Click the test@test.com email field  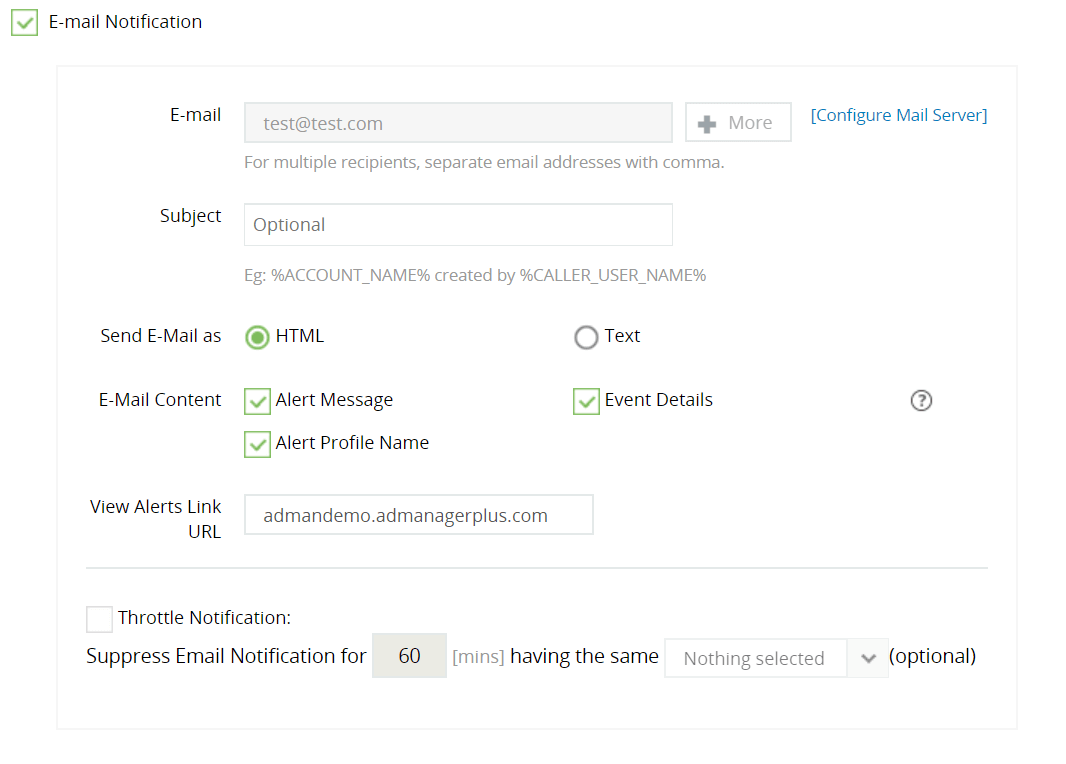pyautogui.click(x=458, y=122)
